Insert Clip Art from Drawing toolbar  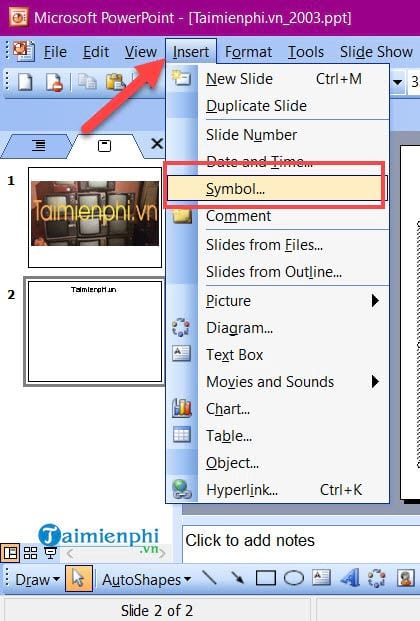coord(405,578)
